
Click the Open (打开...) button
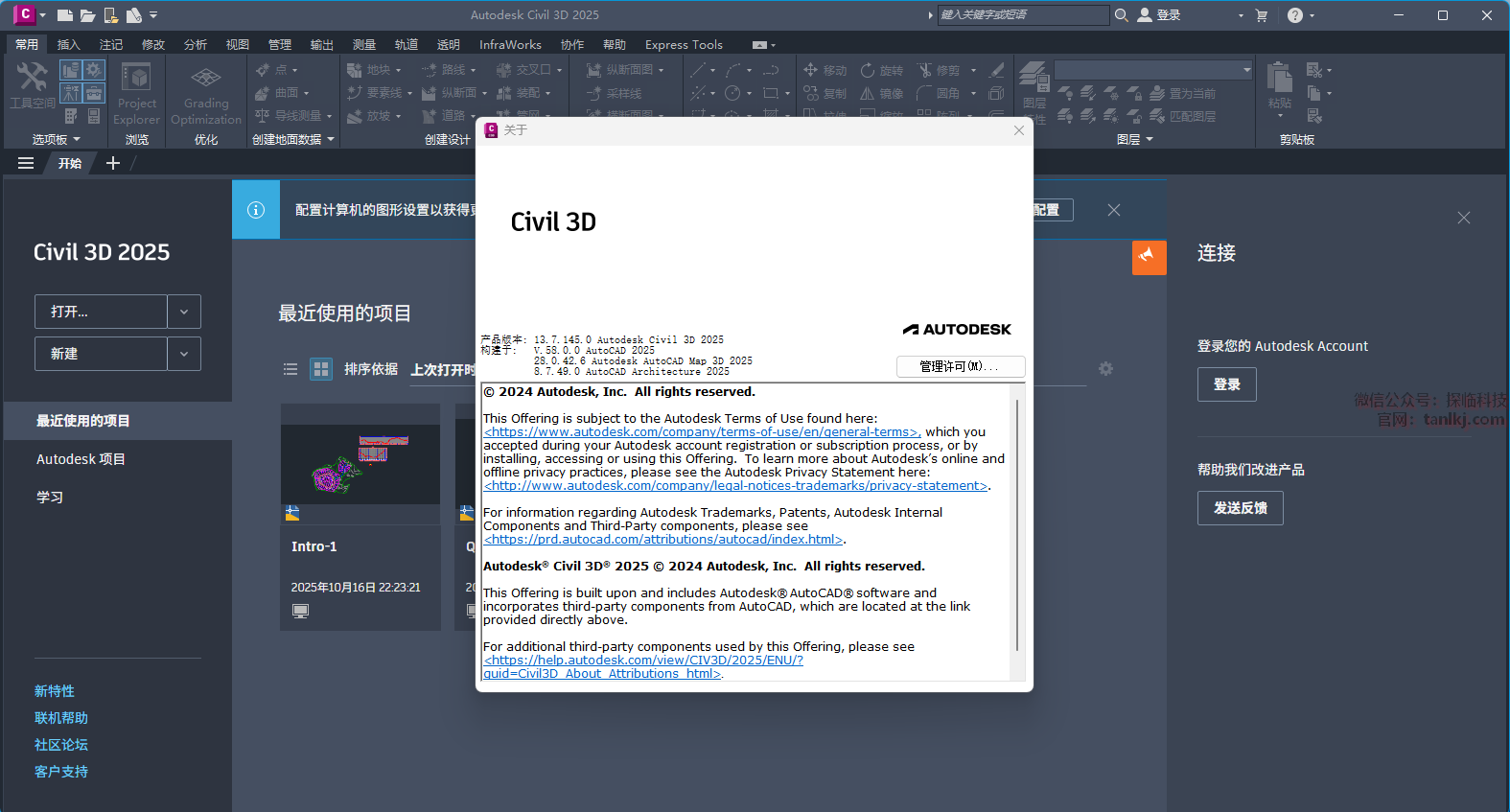(101, 312)
